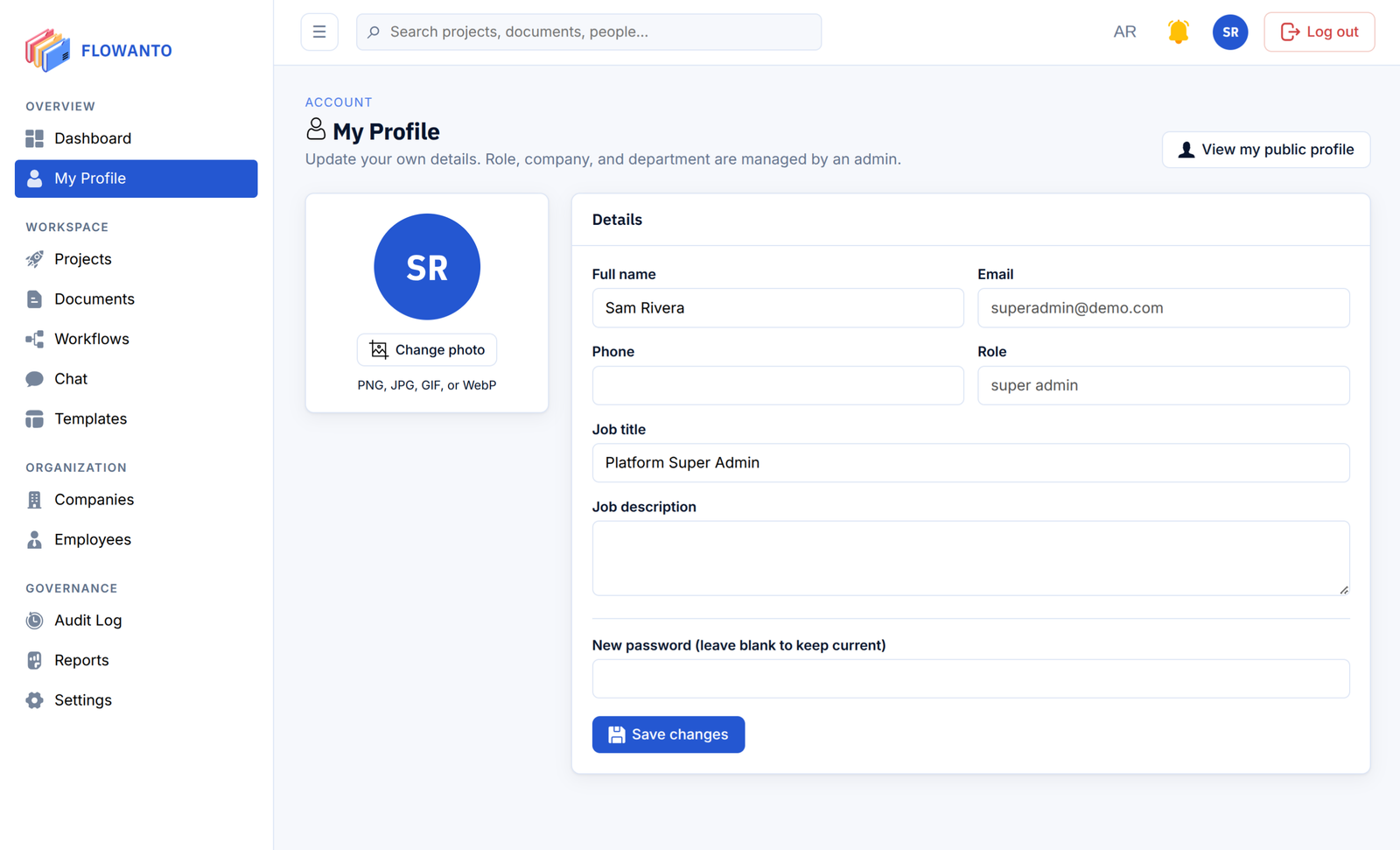Click the search magnifier icon
Viewport: 1400px width, 850px height.
[x=374, y=32]
